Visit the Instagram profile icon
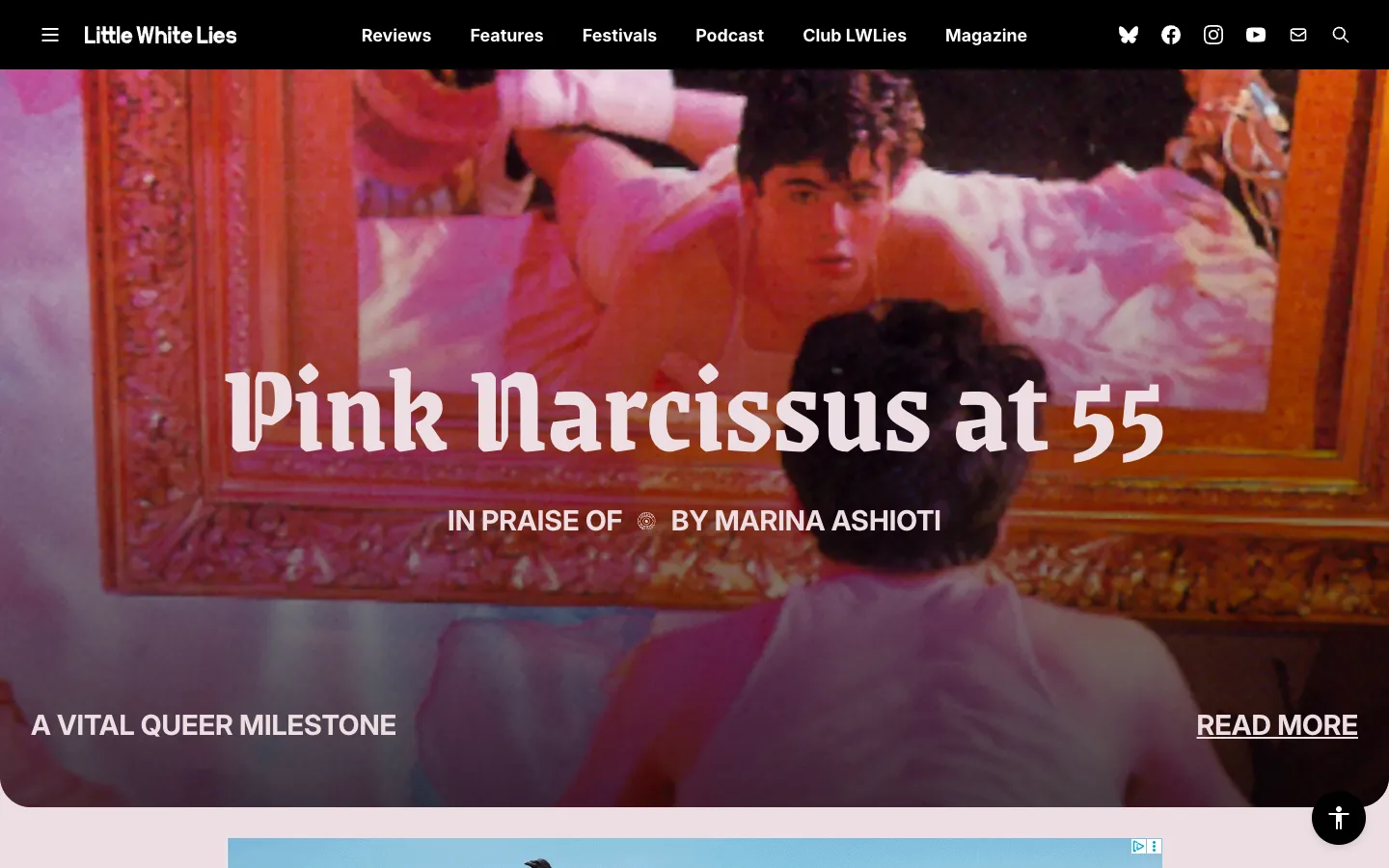1389x868 pixels. tap(1213, 35)
